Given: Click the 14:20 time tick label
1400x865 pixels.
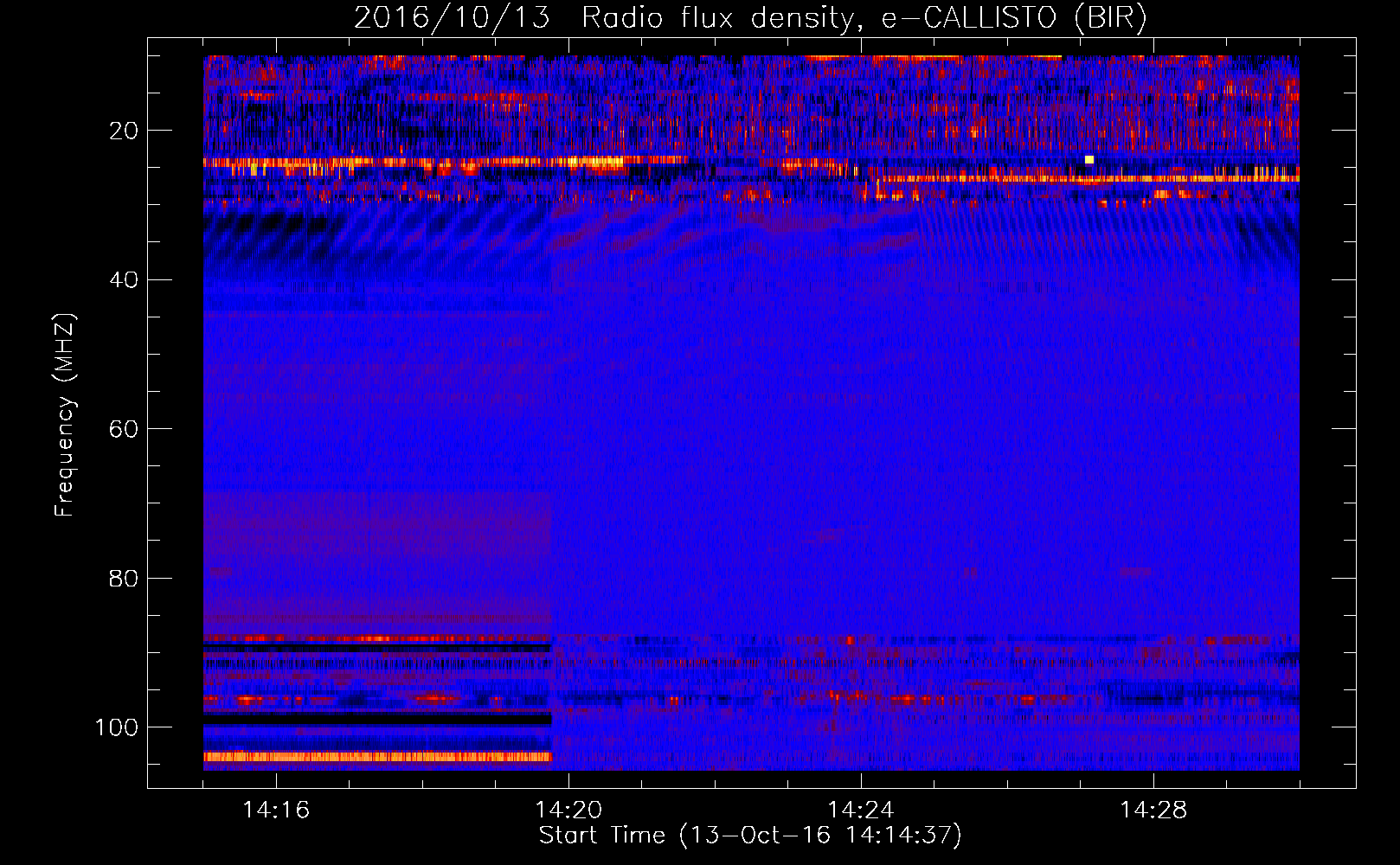Looking at the screenshot, I should 568,811.
